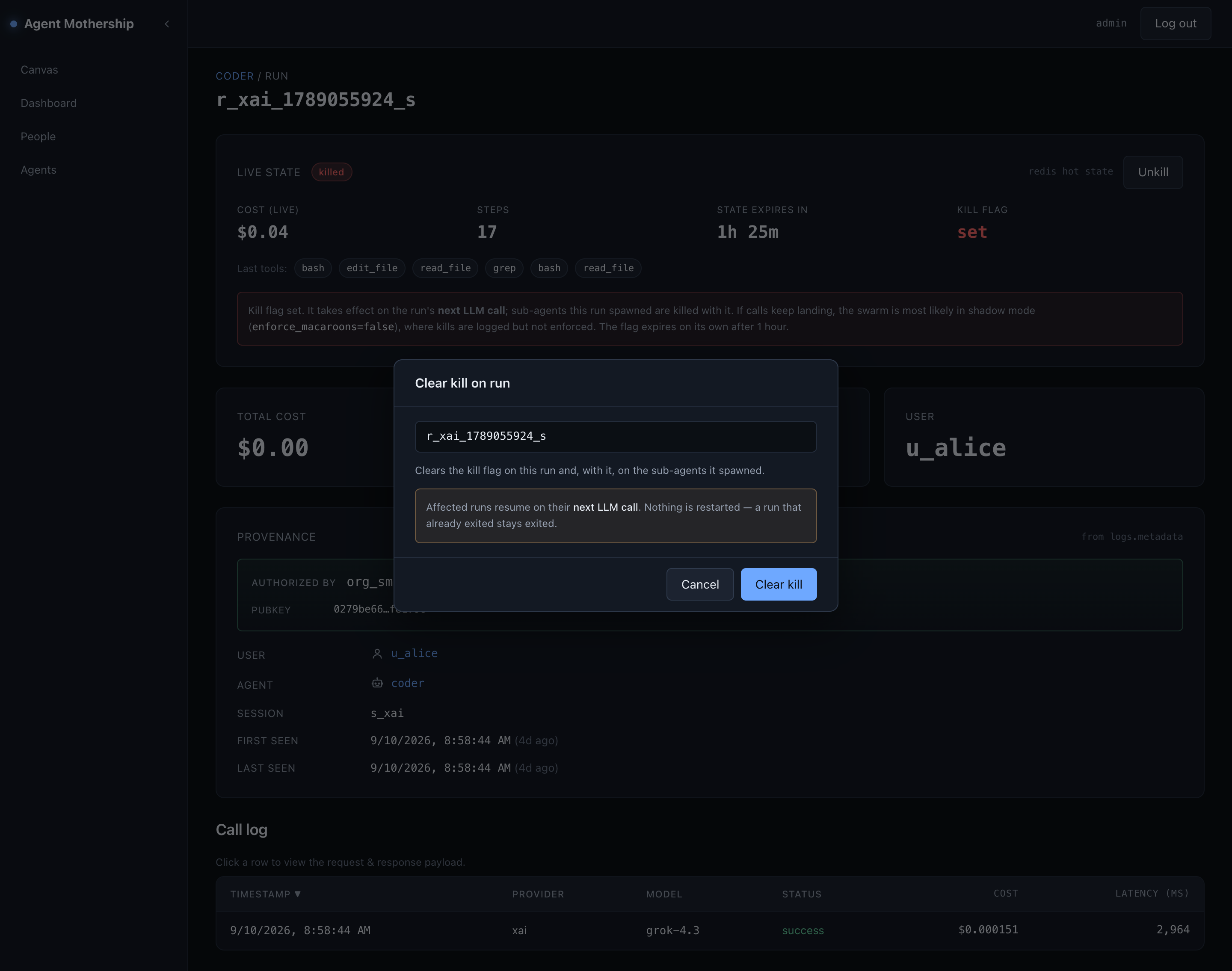Viewport: 1232px width, 971px height.
Task: Click the robot icon beside coder
Action: click(377, 684)
